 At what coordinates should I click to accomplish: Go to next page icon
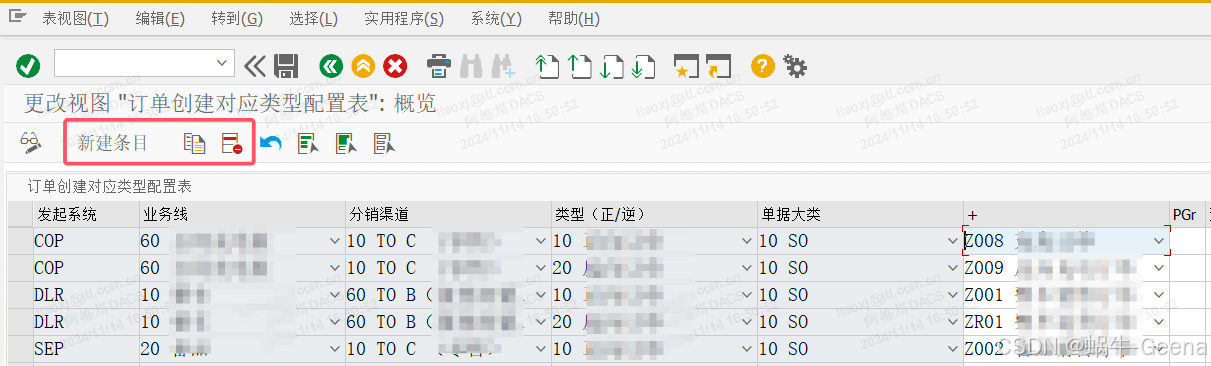[611, 67]
